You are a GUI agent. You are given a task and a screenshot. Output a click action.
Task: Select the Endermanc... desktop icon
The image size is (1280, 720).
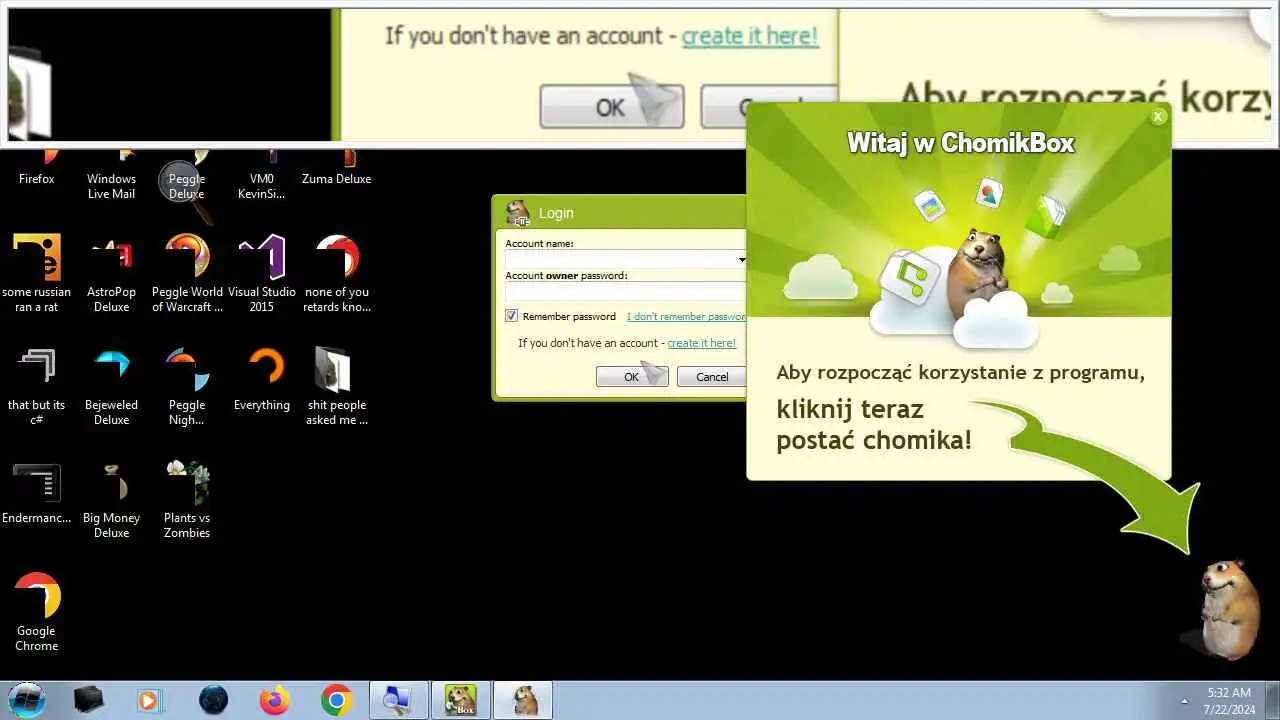click(x=37, y=491)
